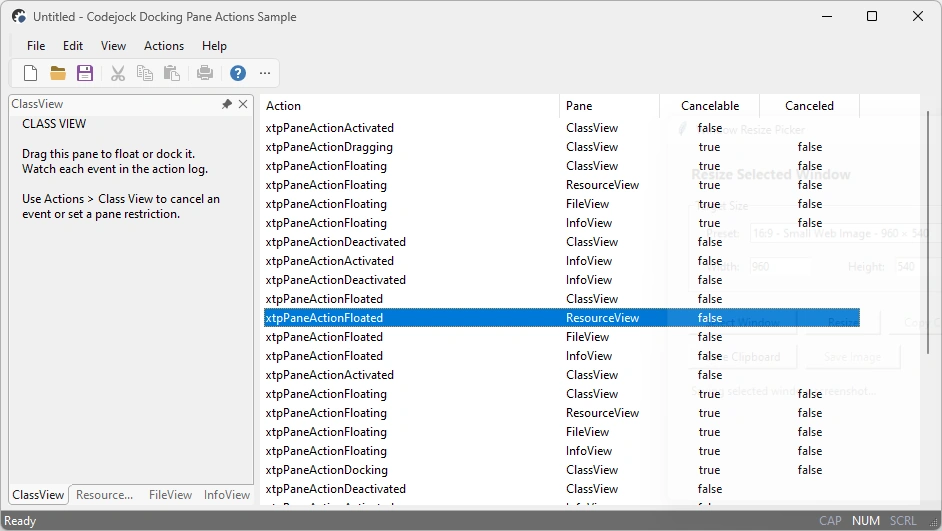This screenshot has height=531, width=942.
Task: Close the ClassView pane
Action: 243,104
